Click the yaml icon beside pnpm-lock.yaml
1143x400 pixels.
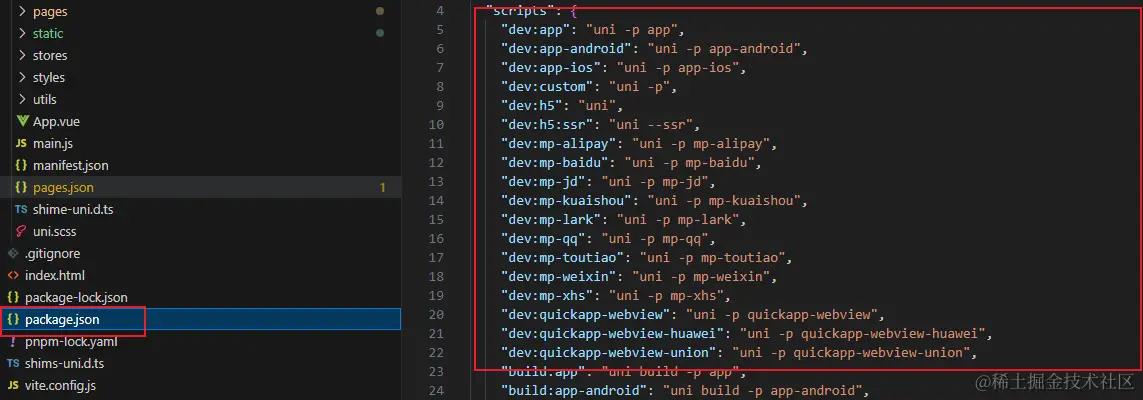[x=13, y=342]
